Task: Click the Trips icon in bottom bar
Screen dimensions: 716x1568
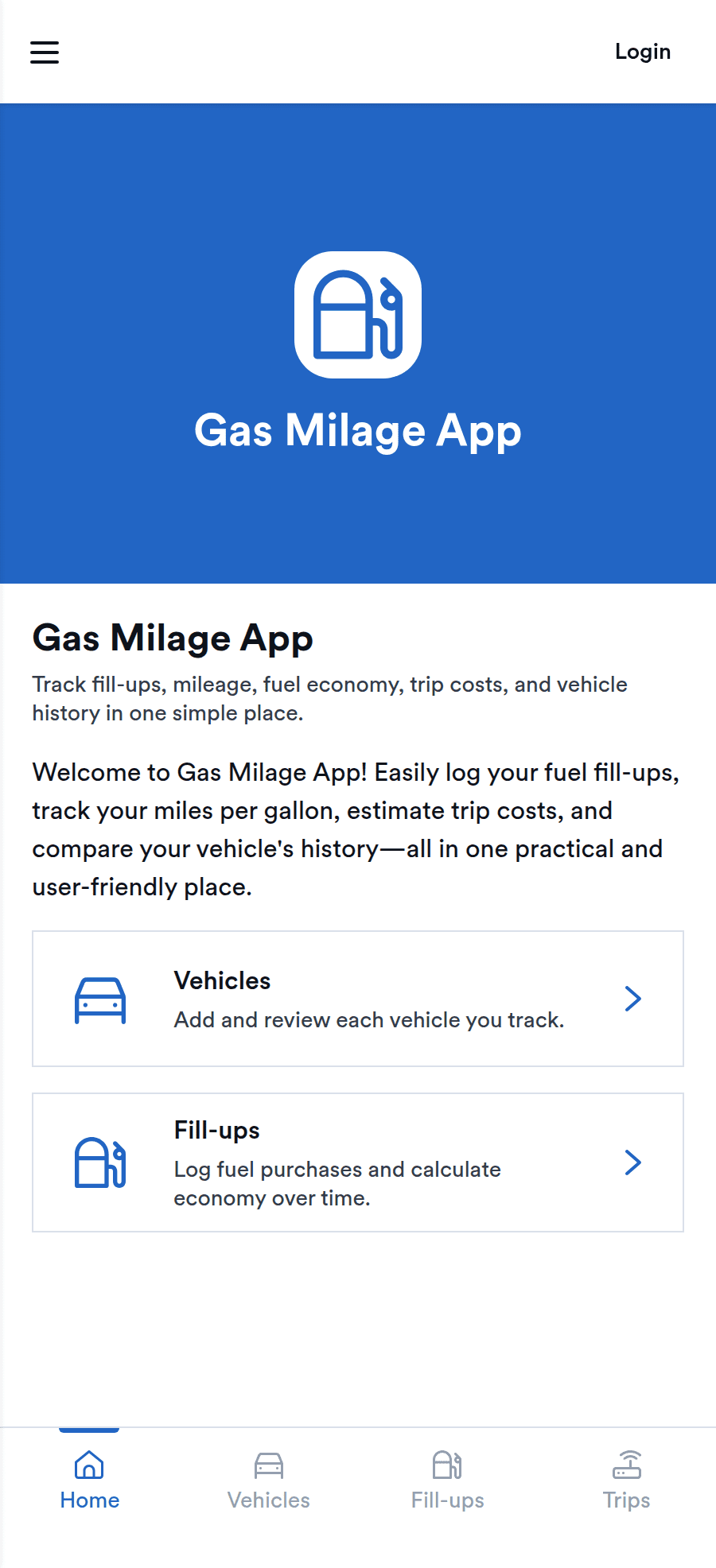Action: [627, 1465]
